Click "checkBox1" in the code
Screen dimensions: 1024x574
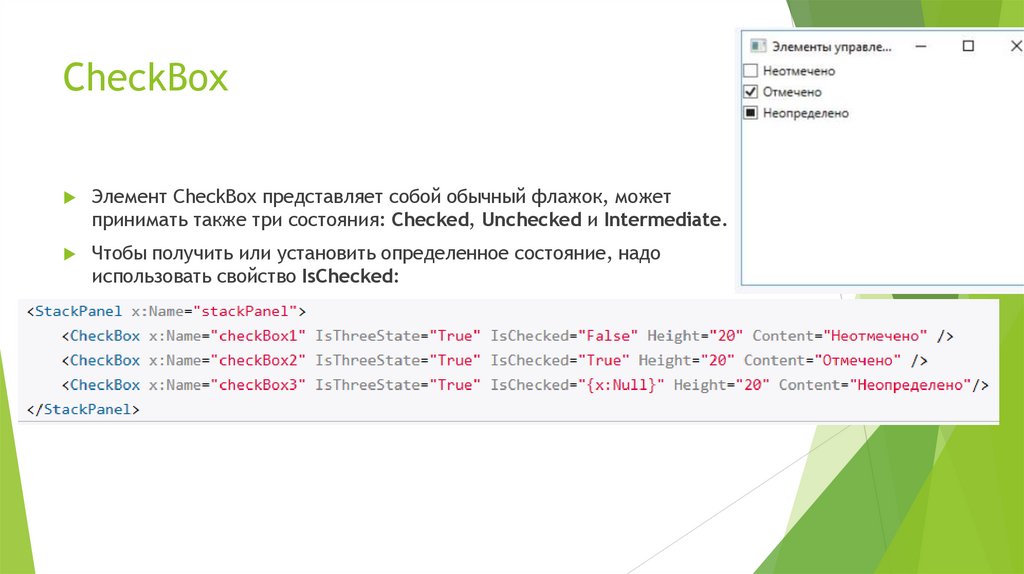(258, 336)
